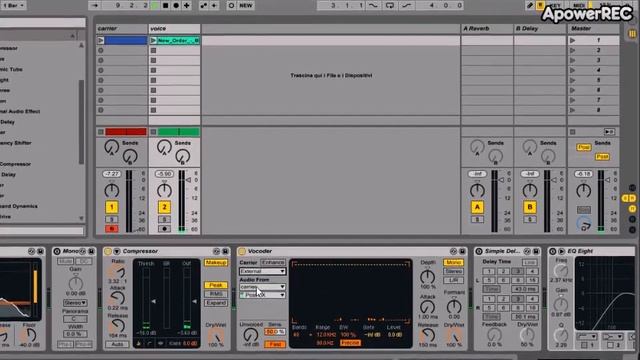Click the carrier track volume value -7.27
The height and width of the screenshot is (360, 640).
click(111, 174)
